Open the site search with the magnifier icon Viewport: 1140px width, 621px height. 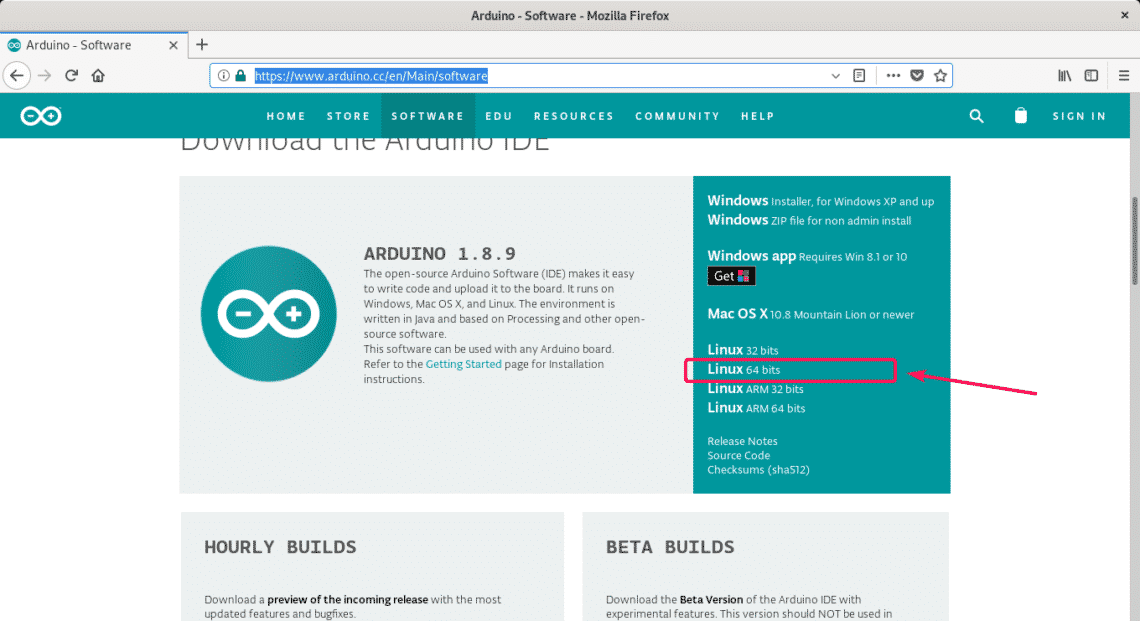[976, 115]
